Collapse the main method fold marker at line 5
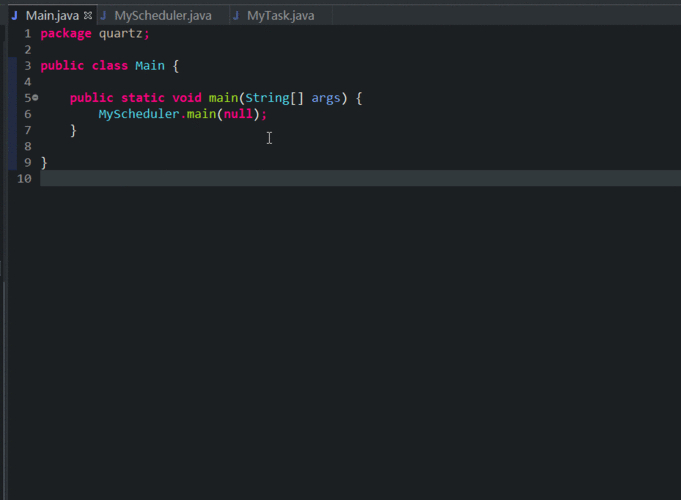This screenshot has width=681, height=500. (35, 98)
